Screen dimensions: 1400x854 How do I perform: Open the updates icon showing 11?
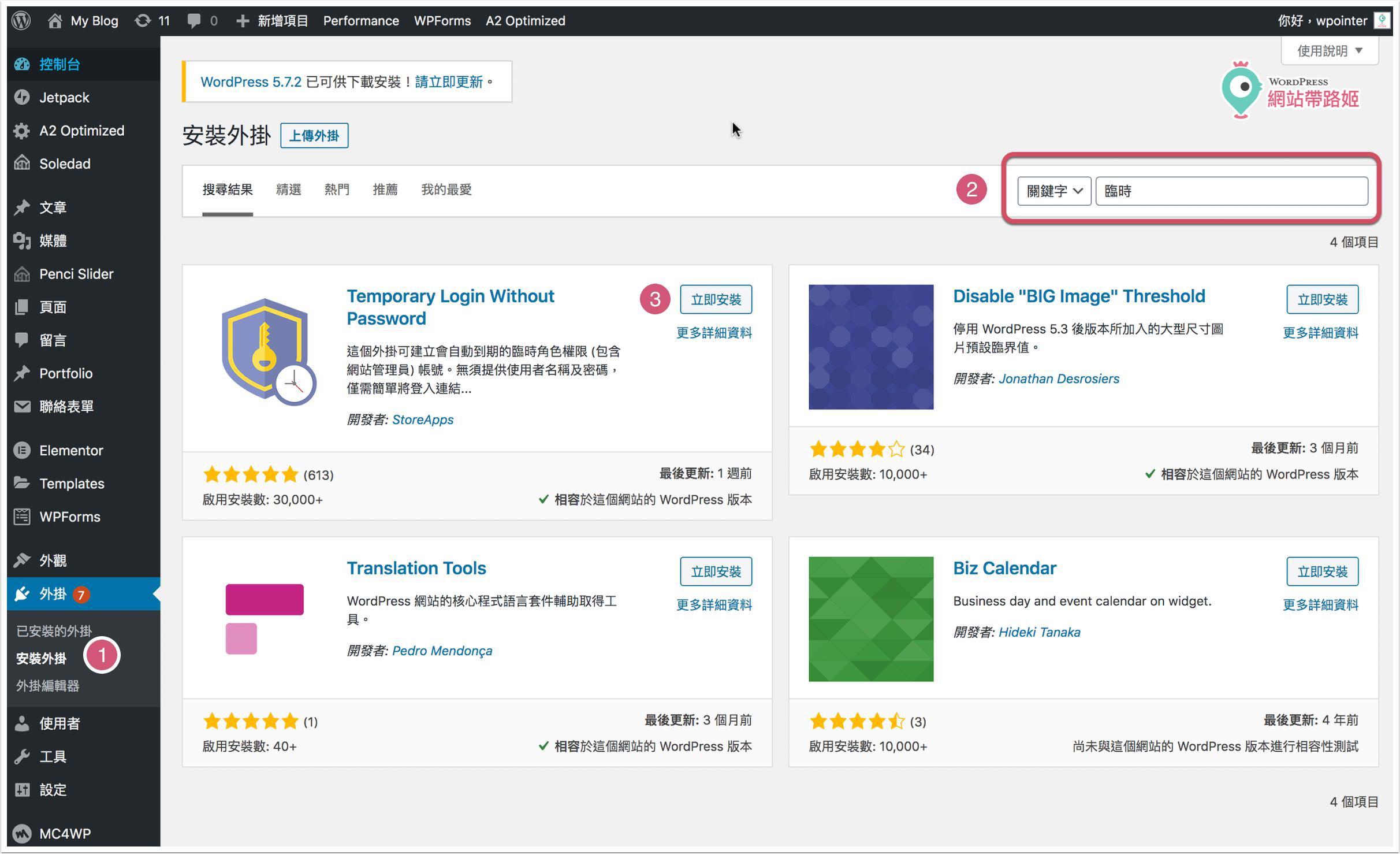(x=142, y=21)
